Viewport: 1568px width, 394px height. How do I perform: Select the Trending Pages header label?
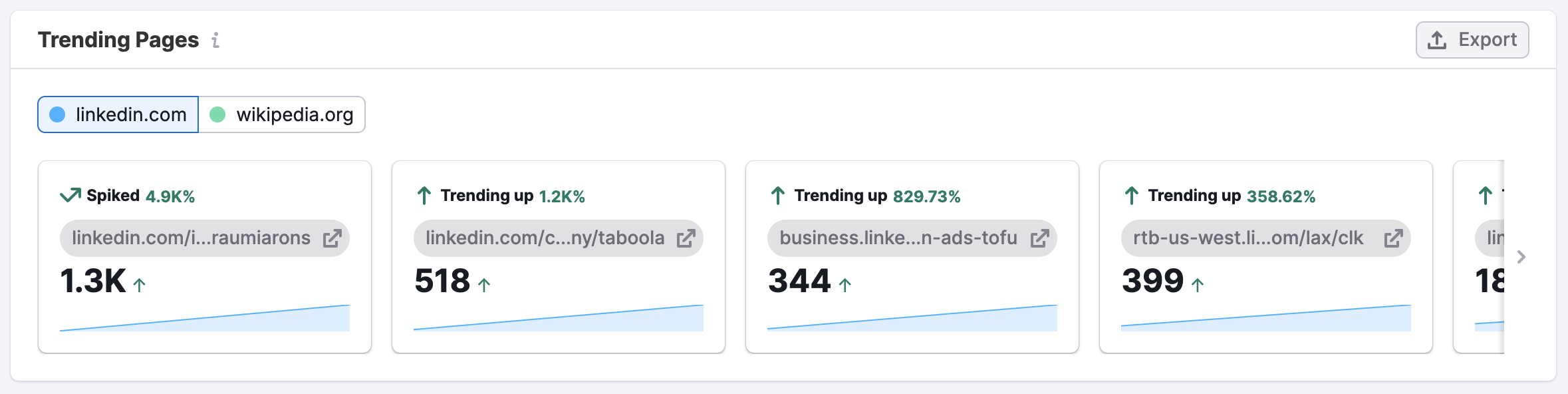click(118, 40)
